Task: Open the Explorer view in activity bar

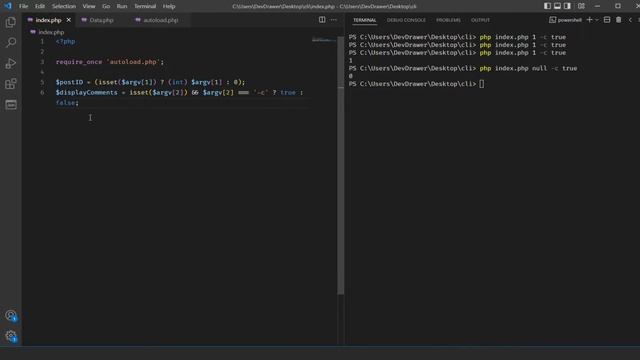Action: click(11, 22)
